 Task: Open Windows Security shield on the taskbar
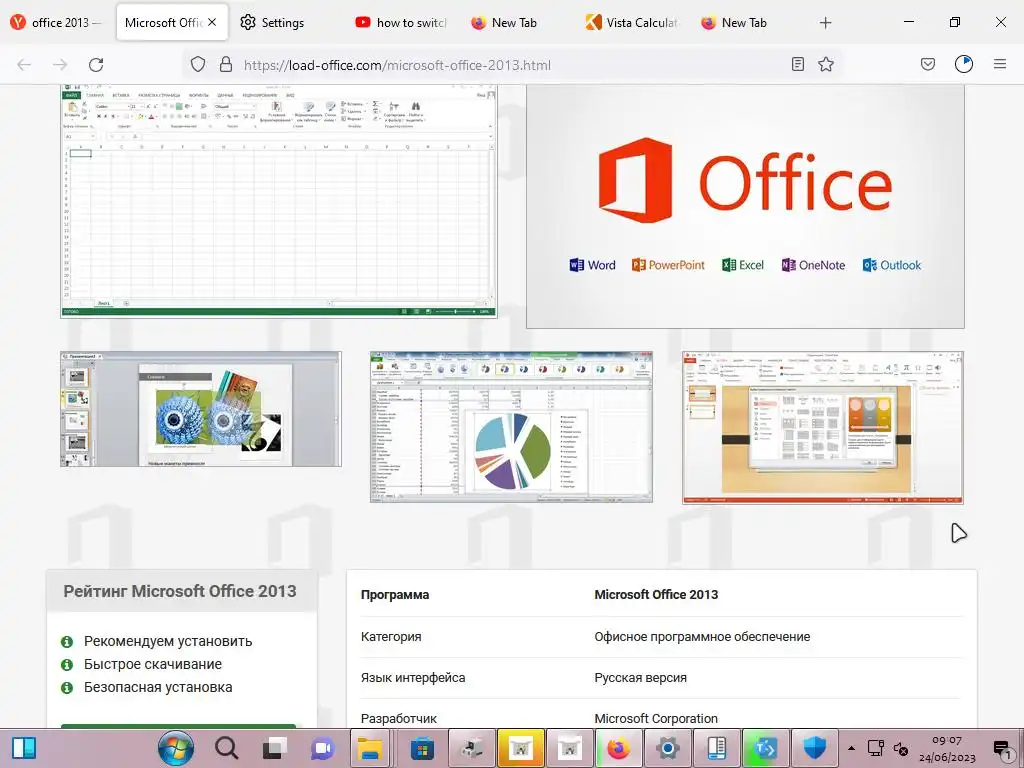coord(814,748)
